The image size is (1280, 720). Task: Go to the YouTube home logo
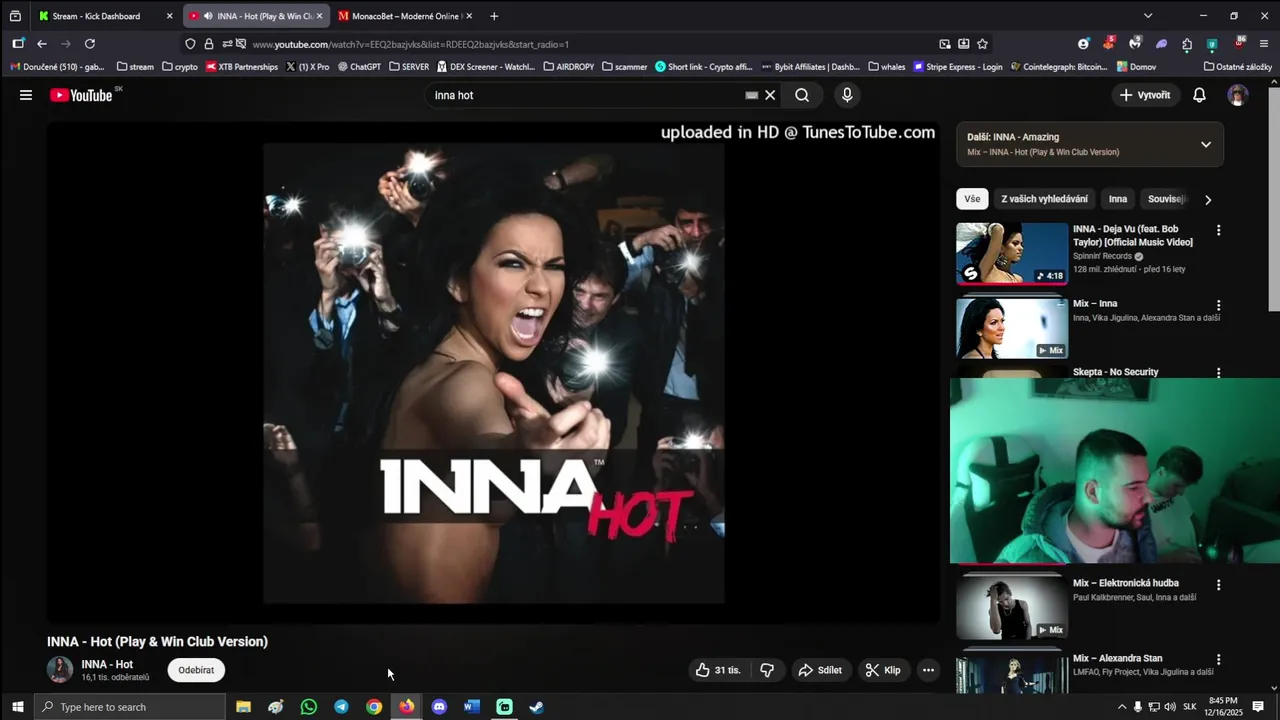tap(81, 95)
